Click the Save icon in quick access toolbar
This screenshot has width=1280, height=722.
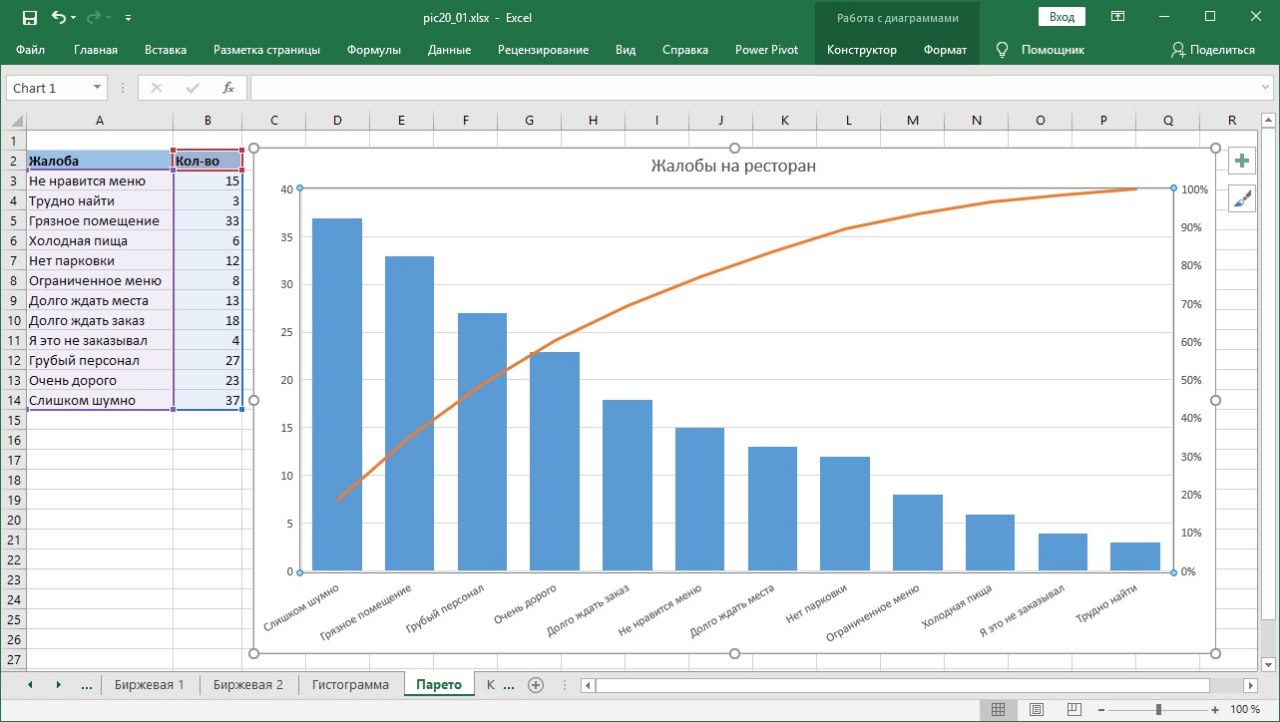pos(29,17)
